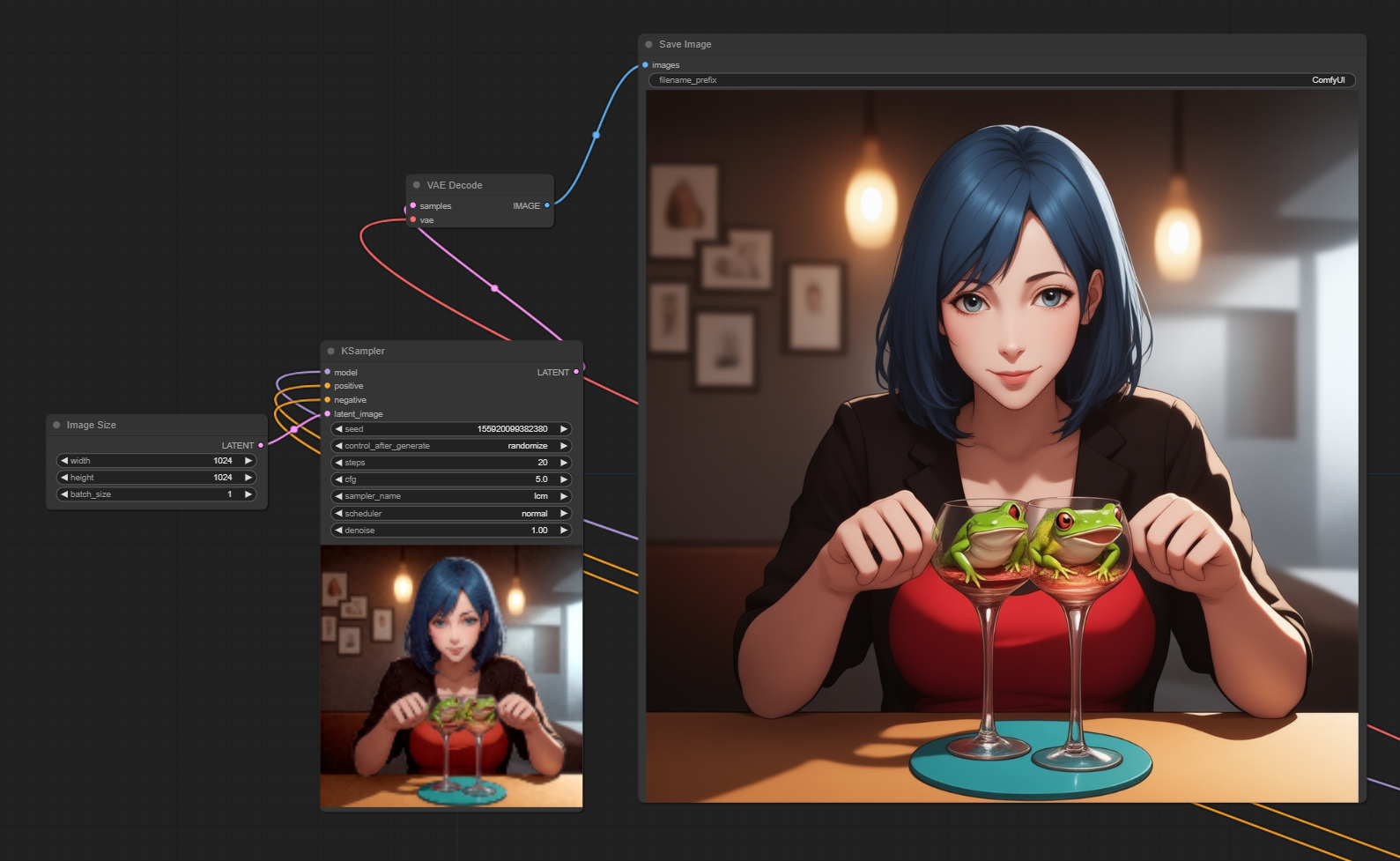The width and height of the screenshot is (1400, 861).
Task: Select the VAE Decode node by its title
Action: click(x=455, y=185)
